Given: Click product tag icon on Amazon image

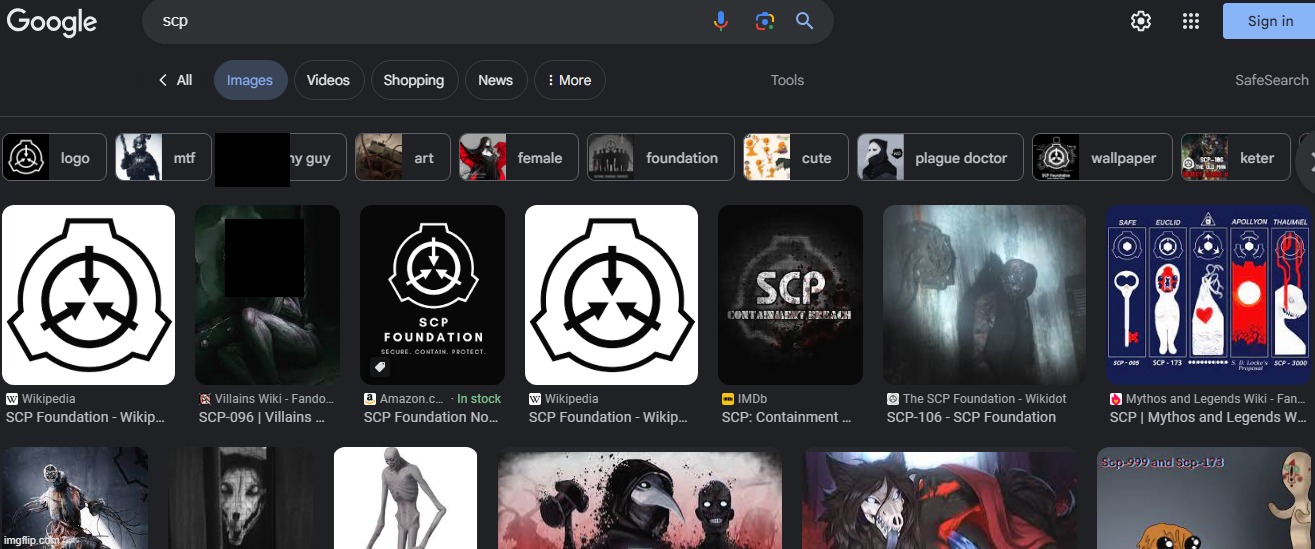Looking at the screenshot, I should 380,367.
